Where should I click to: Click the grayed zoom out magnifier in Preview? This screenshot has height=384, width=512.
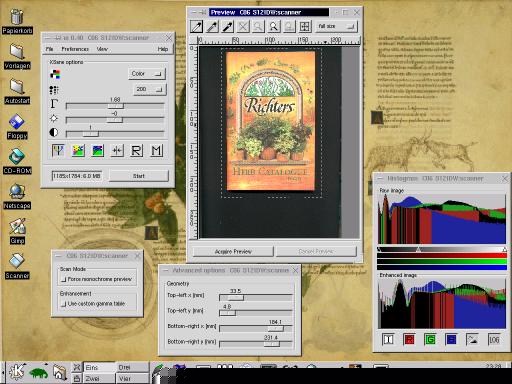[258, 26]
